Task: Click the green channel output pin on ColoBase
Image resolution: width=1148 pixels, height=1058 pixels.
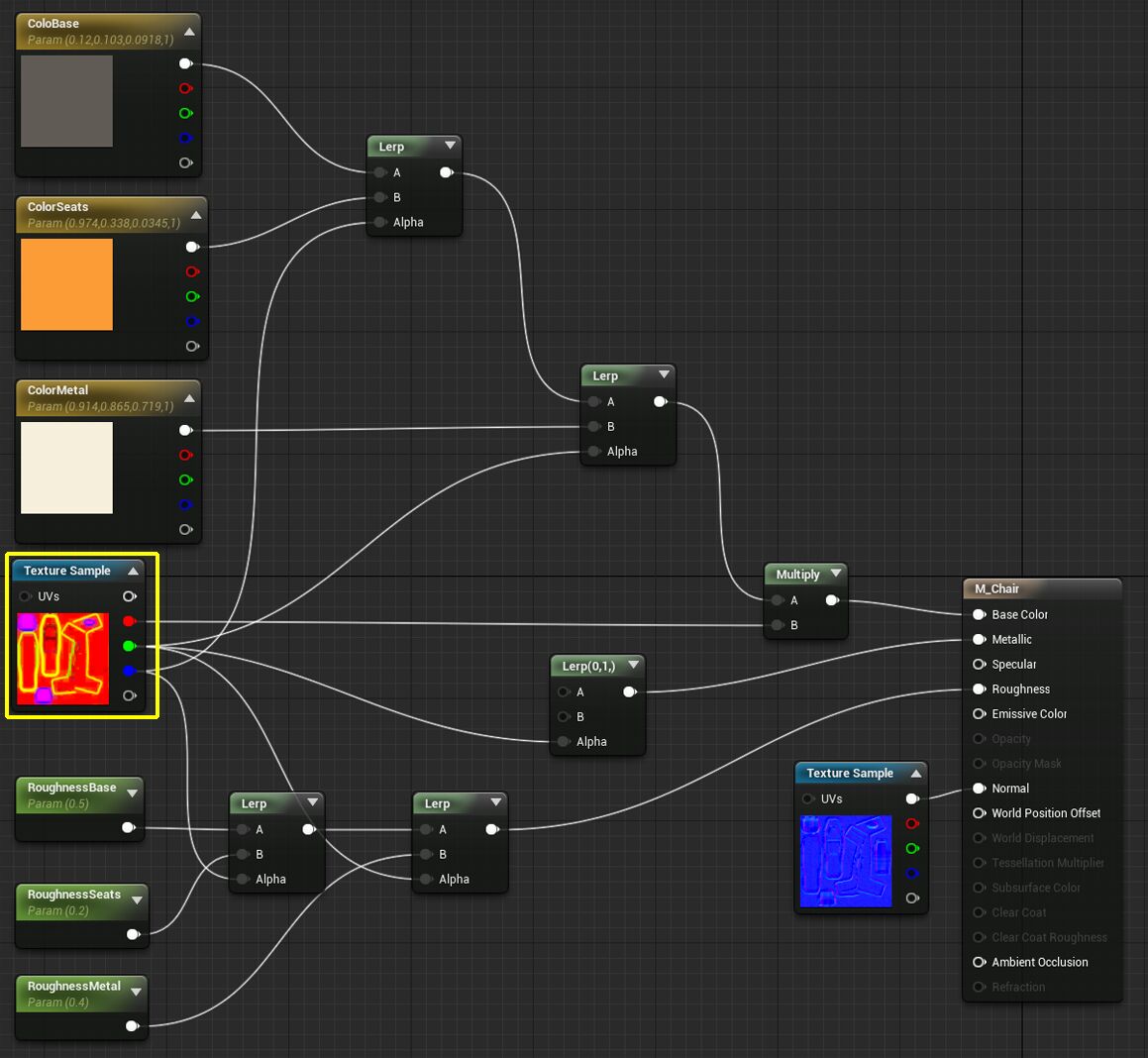Action: point(185,113)
